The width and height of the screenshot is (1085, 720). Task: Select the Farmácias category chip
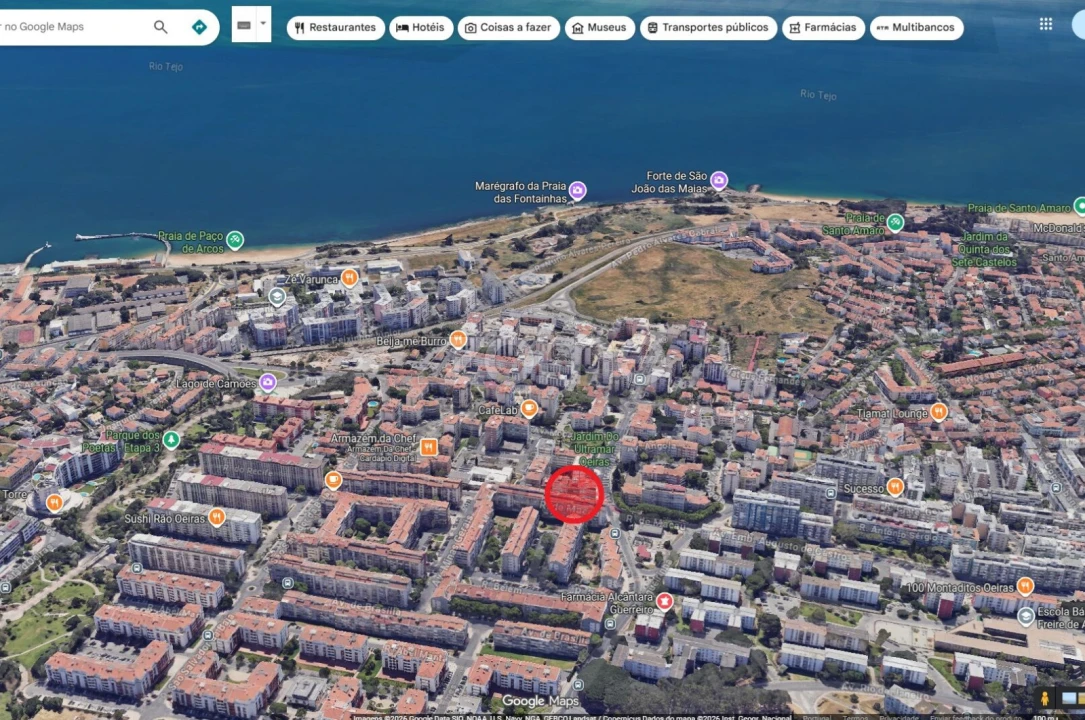click(x=823, y=27)
